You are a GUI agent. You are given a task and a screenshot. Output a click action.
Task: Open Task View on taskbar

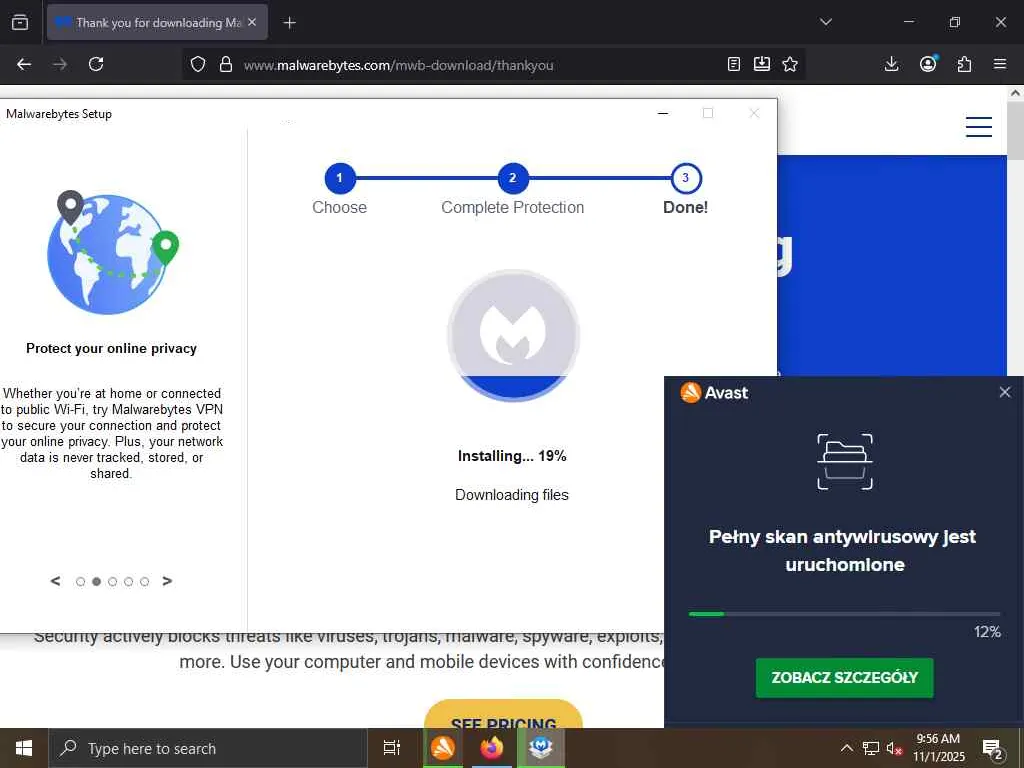(x=392, y=748)
